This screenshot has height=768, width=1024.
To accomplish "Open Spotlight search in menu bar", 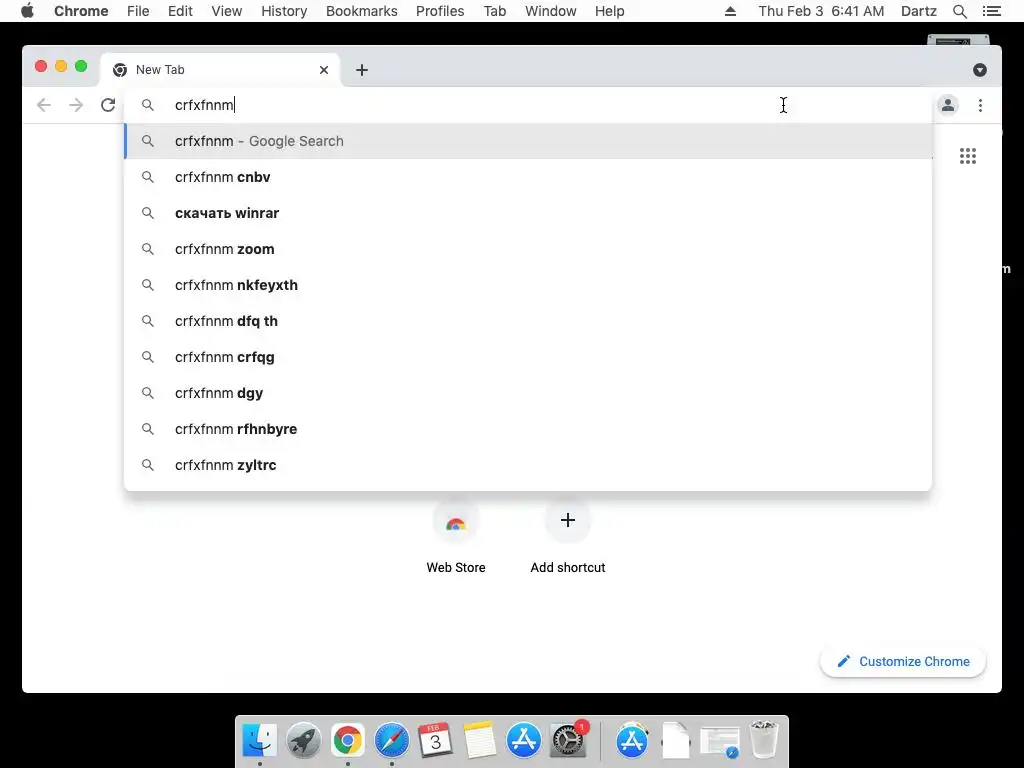I will 959,11.
